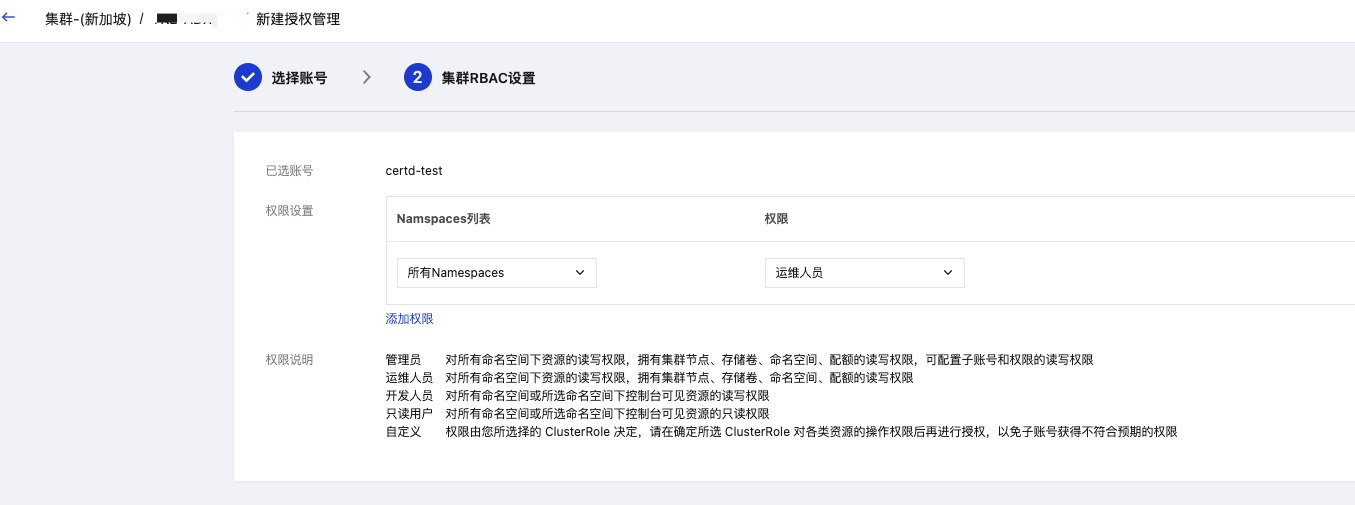Click the 管理员 permission description row
Viewport: 1355px width, 505px height.
click(x=738, y=359)
